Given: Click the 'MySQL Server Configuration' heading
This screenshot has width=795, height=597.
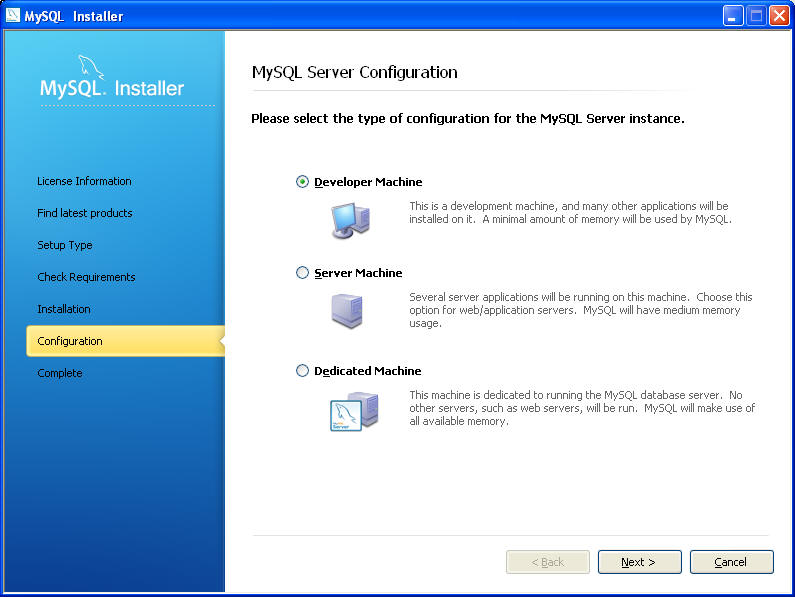Looking at the screenshot, I should pos(355,72).
